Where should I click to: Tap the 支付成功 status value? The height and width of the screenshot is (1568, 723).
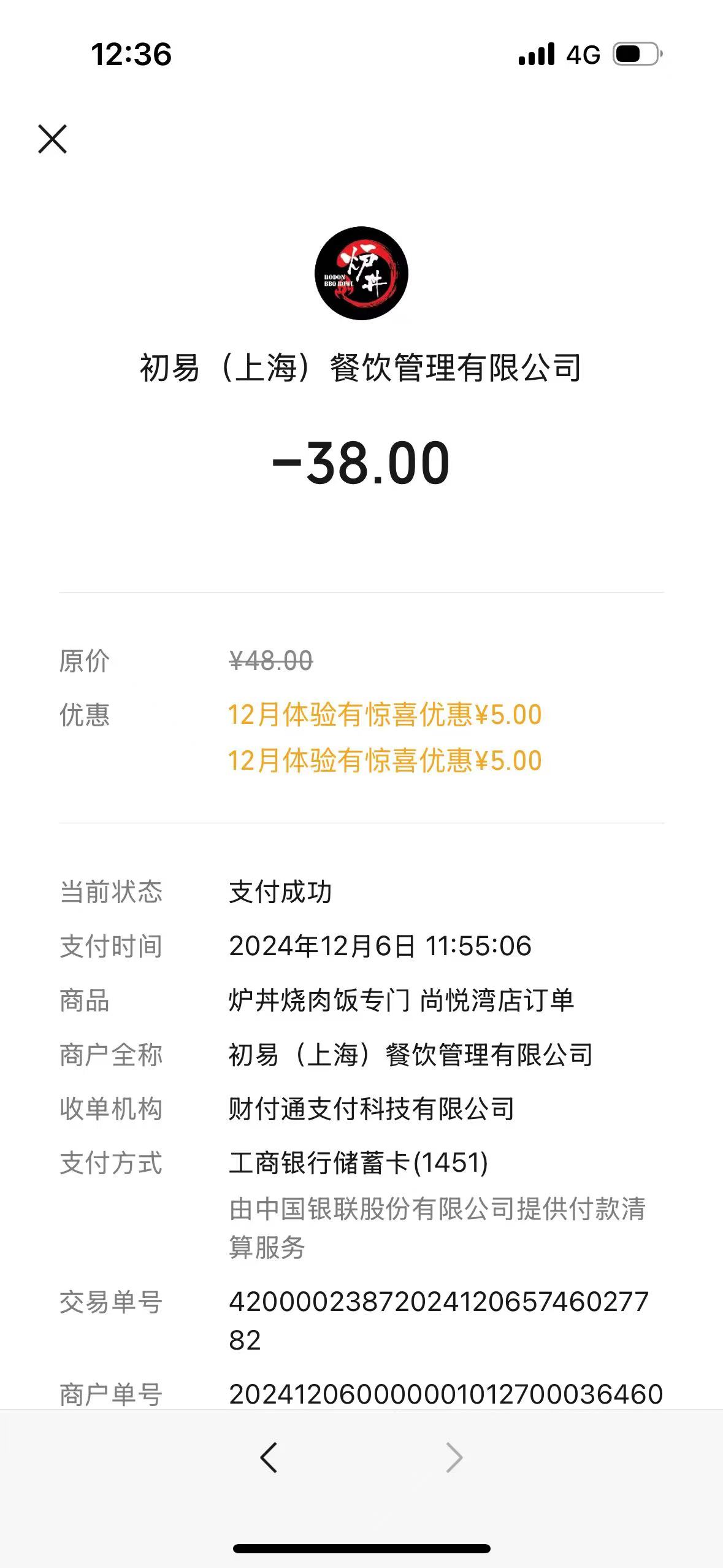click(x=280, y=892)
